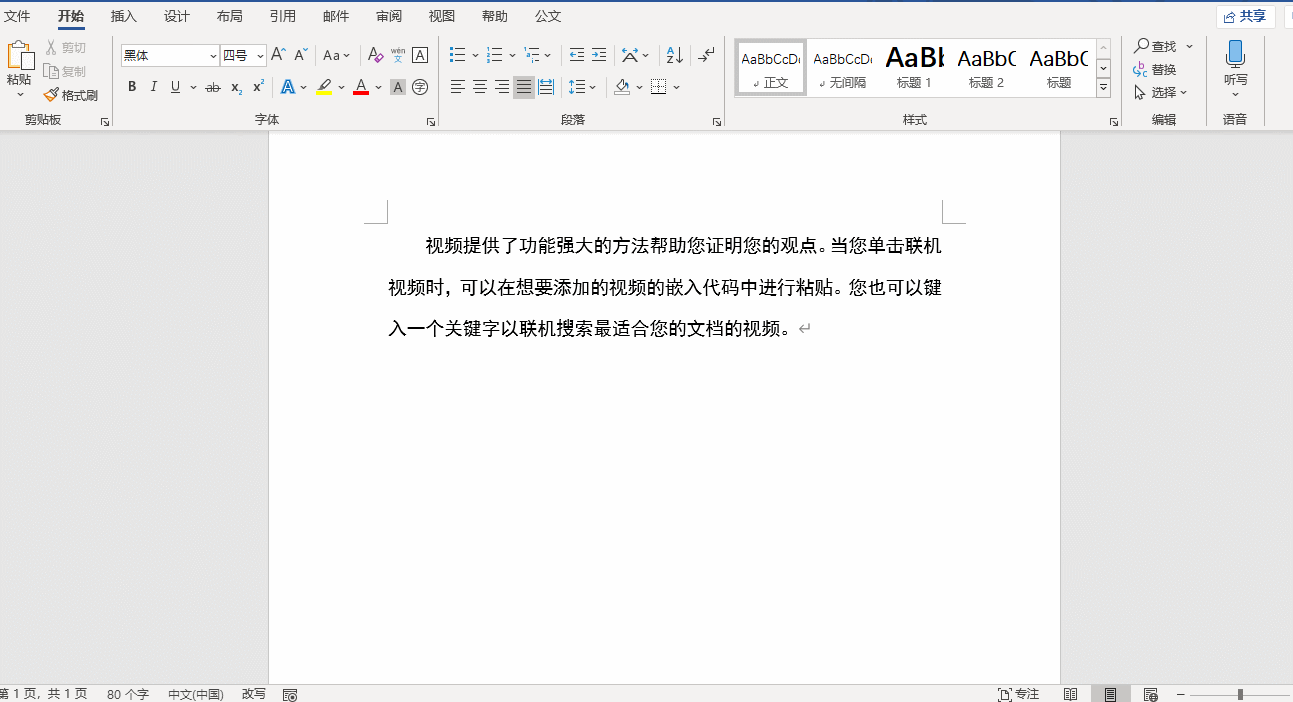Open the Font dialog launcher
1293x702 pixels.
pyautogui.click(x=431, y=122)
